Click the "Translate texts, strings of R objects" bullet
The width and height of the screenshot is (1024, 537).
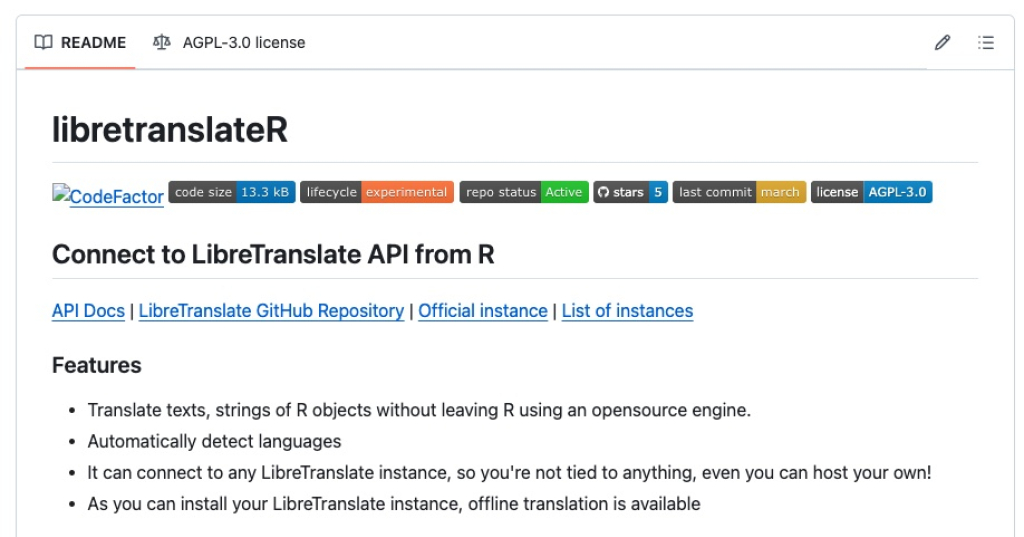[419, 410]
